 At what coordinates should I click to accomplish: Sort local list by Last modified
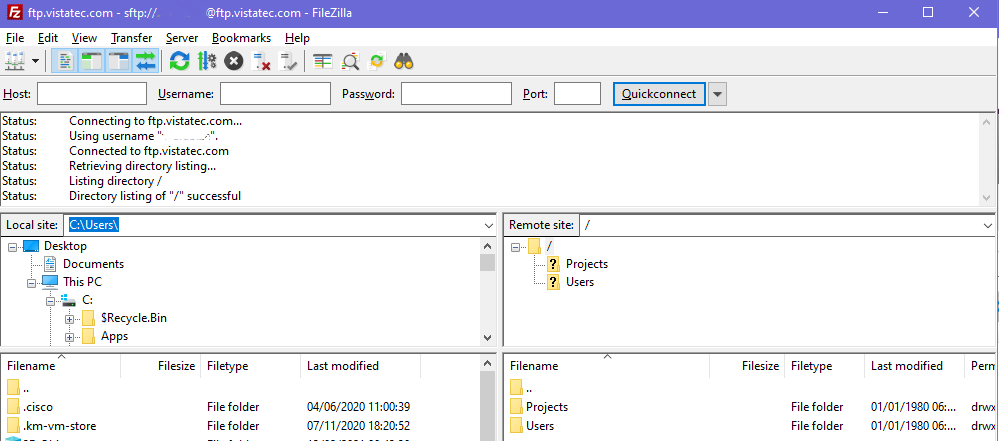[361, 366]
